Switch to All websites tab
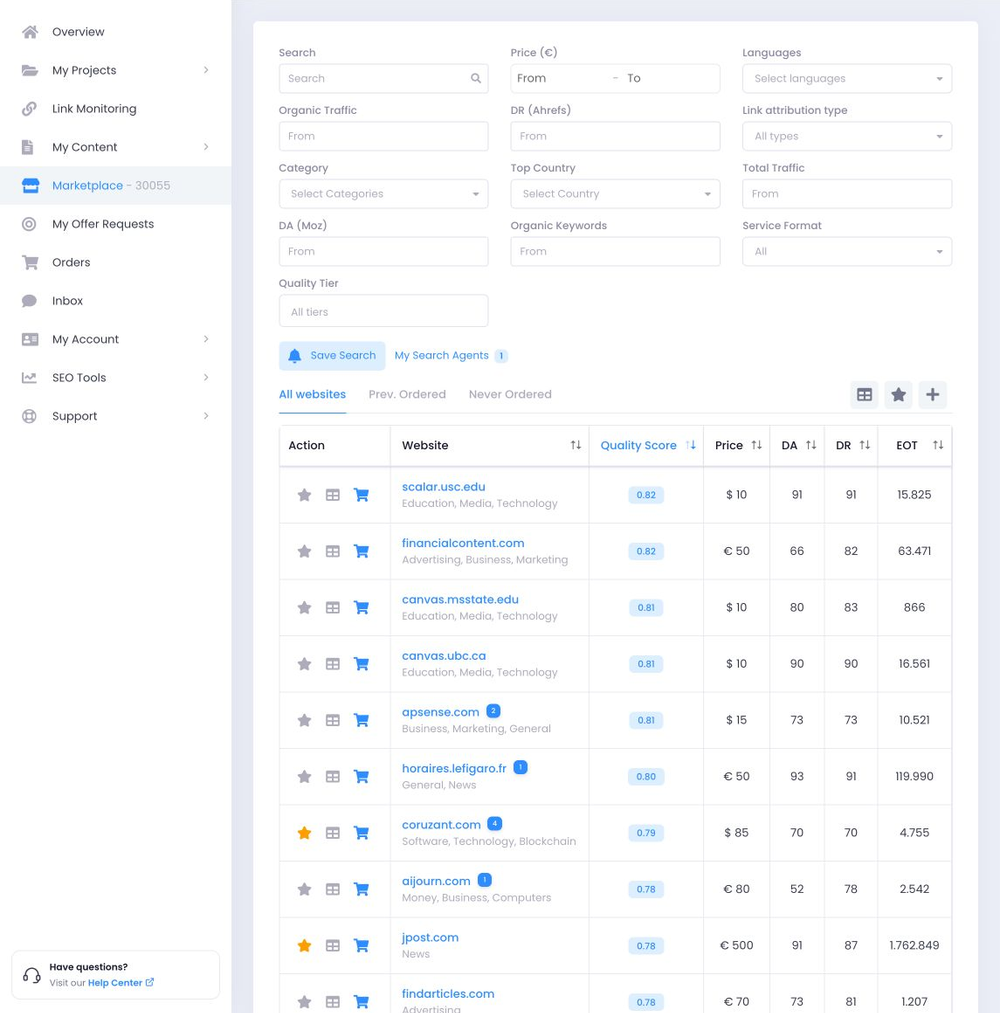 pos(312,394)
